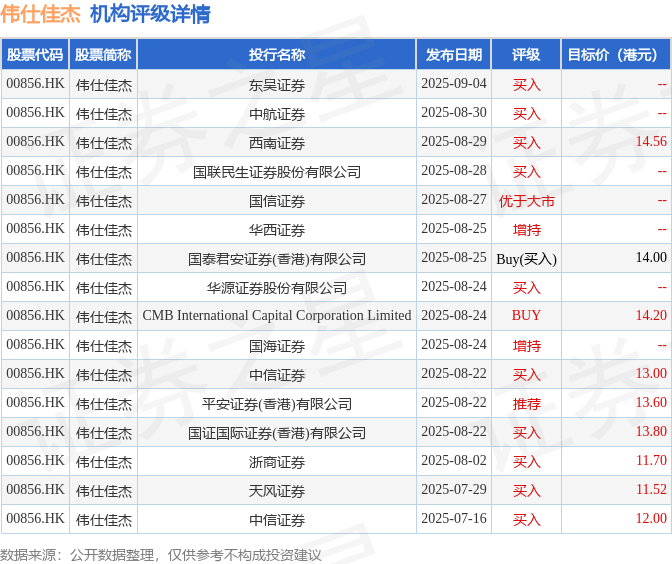Click the 推荐 rating
The image size is (672, 564).
coord(526,404)
